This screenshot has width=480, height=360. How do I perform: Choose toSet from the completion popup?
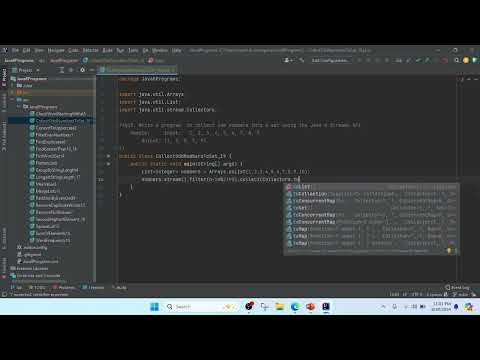(x=371, y=208)
